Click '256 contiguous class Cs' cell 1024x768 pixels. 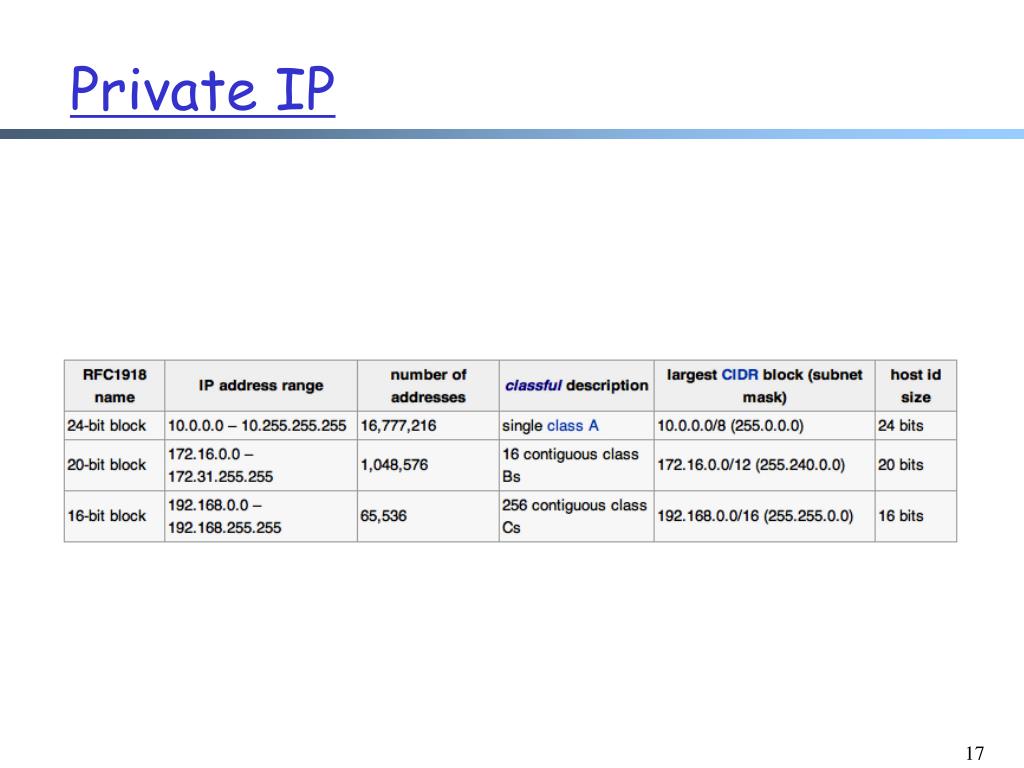[576, 516]
